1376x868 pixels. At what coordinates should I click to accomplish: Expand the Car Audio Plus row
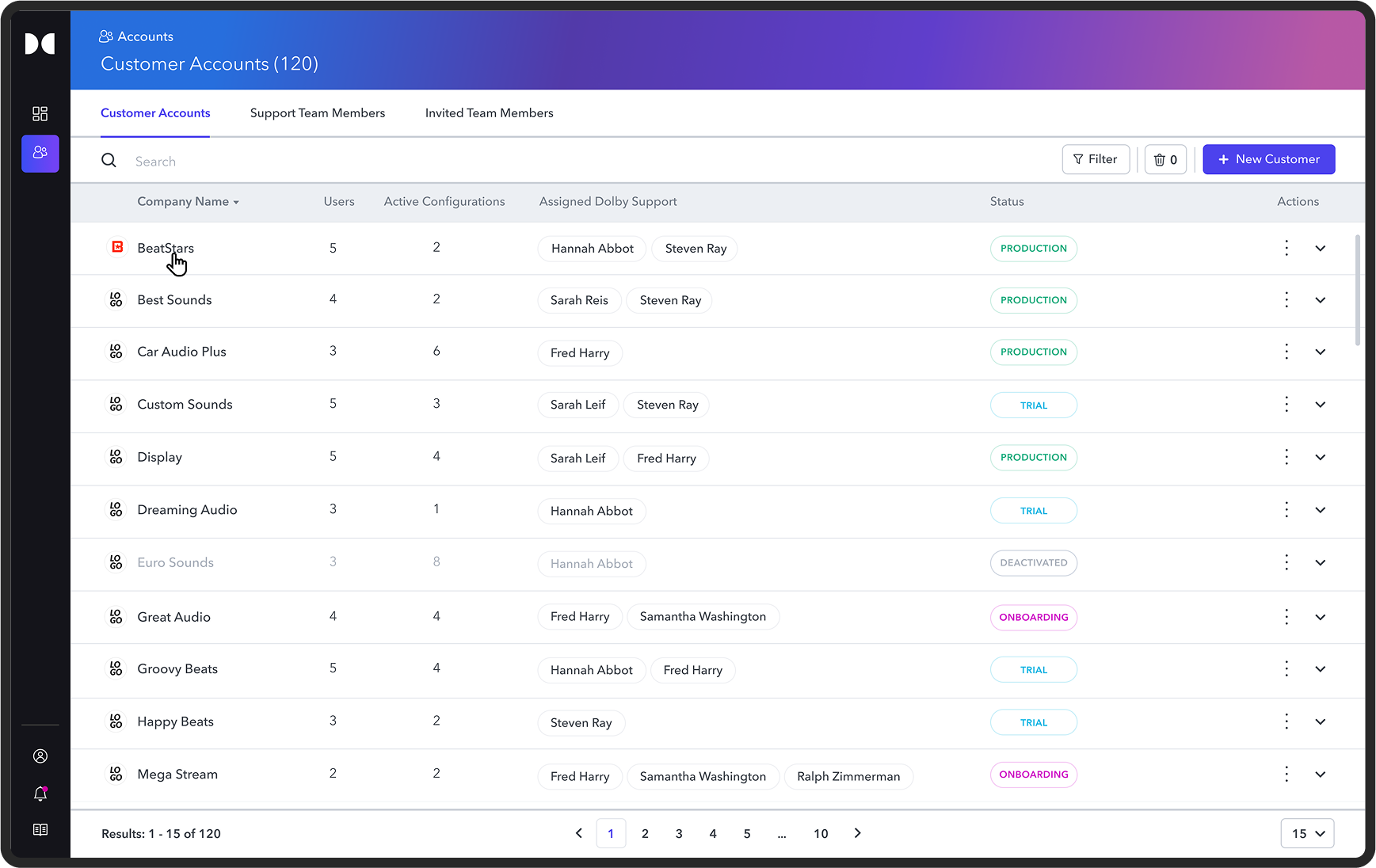coord(1320,352)
